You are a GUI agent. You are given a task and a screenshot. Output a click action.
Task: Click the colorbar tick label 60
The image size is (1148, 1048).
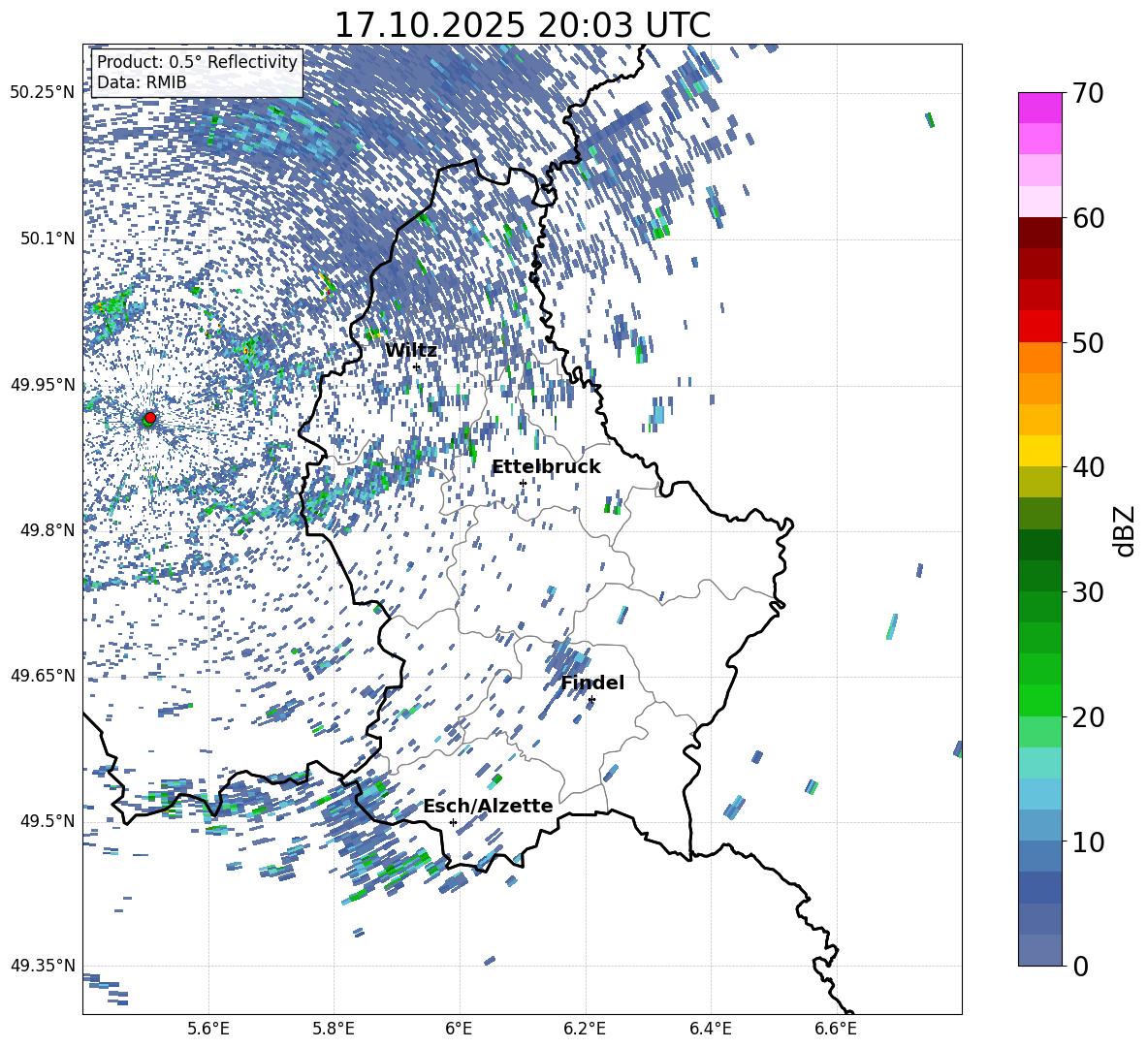pyautogui.click(x=1089, y=218)
